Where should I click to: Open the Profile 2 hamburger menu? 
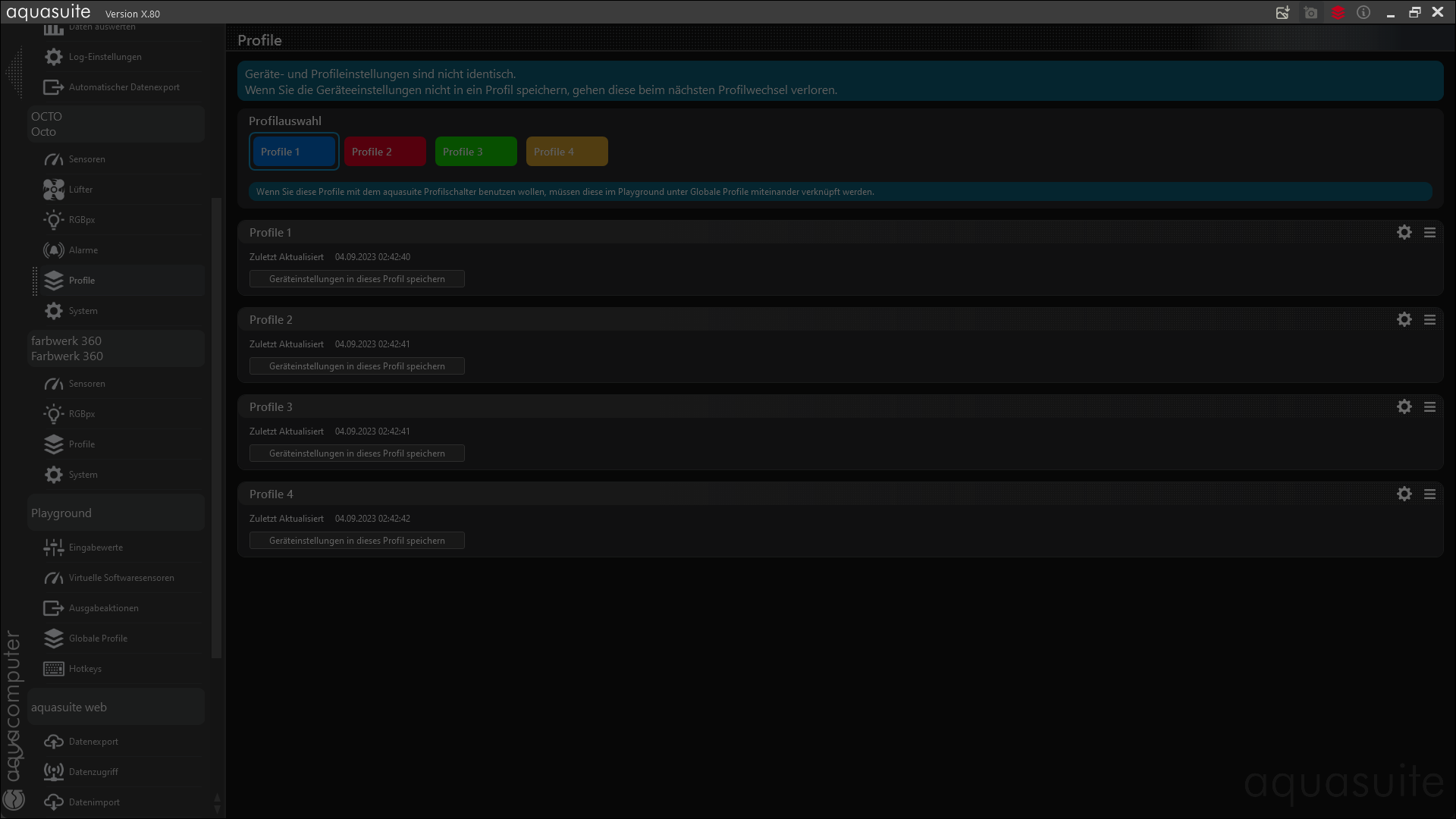tap(1429, 320)
